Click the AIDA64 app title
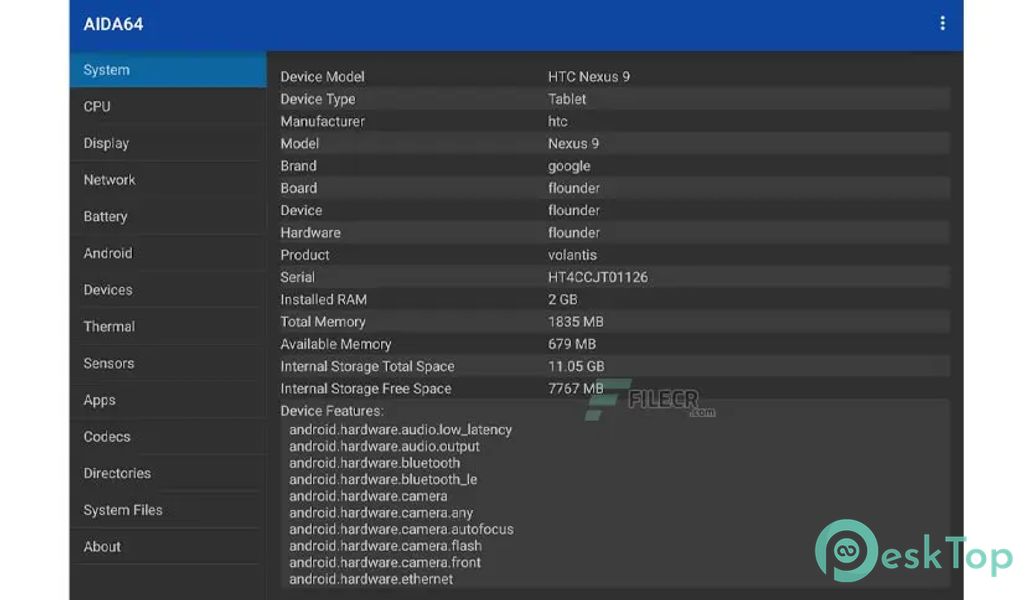Image resolution: width=1036 pixels, height=600 pixels. click(x=113, y=24)
